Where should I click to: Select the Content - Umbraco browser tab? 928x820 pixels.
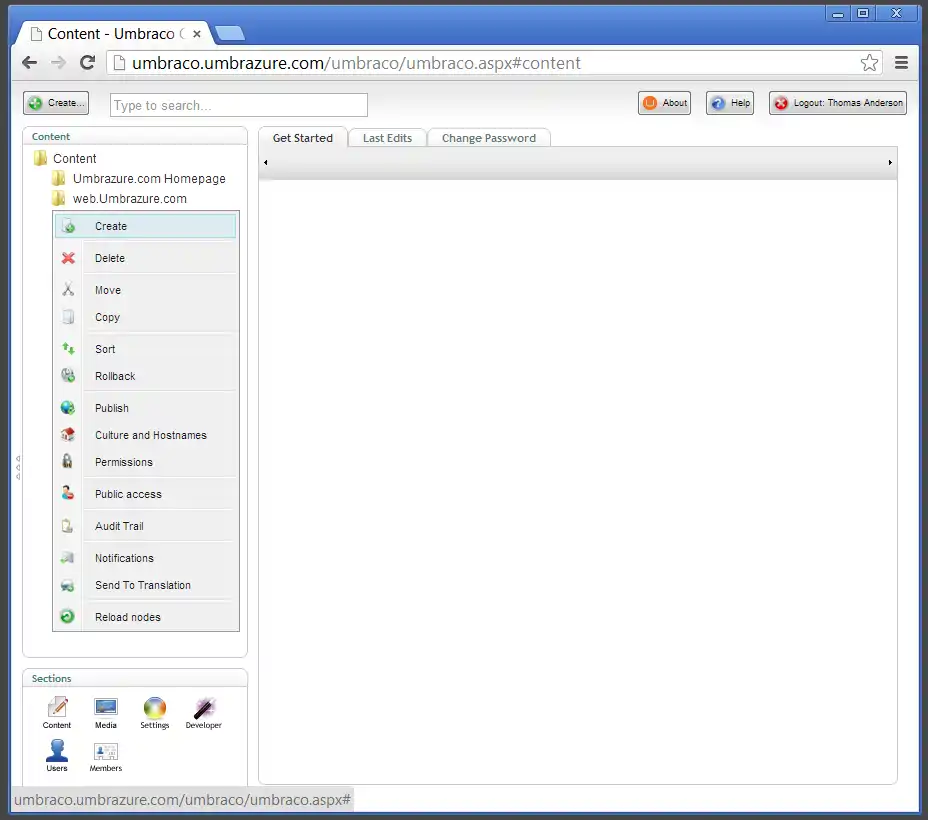tap(111, 34)
